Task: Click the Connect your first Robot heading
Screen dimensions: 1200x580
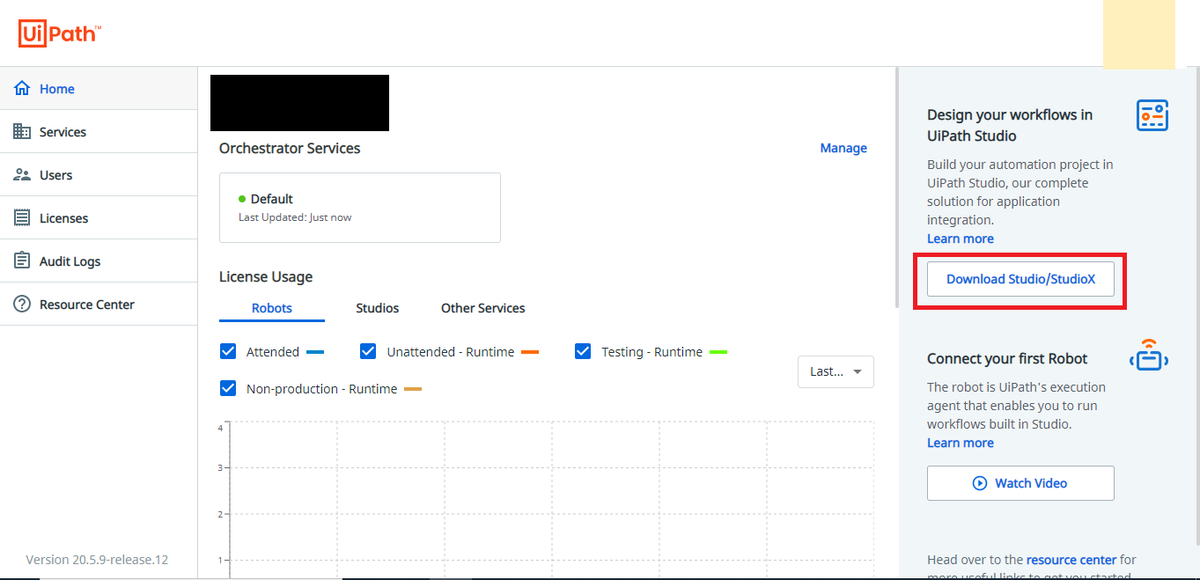Action: click(x=1007, y=358)
